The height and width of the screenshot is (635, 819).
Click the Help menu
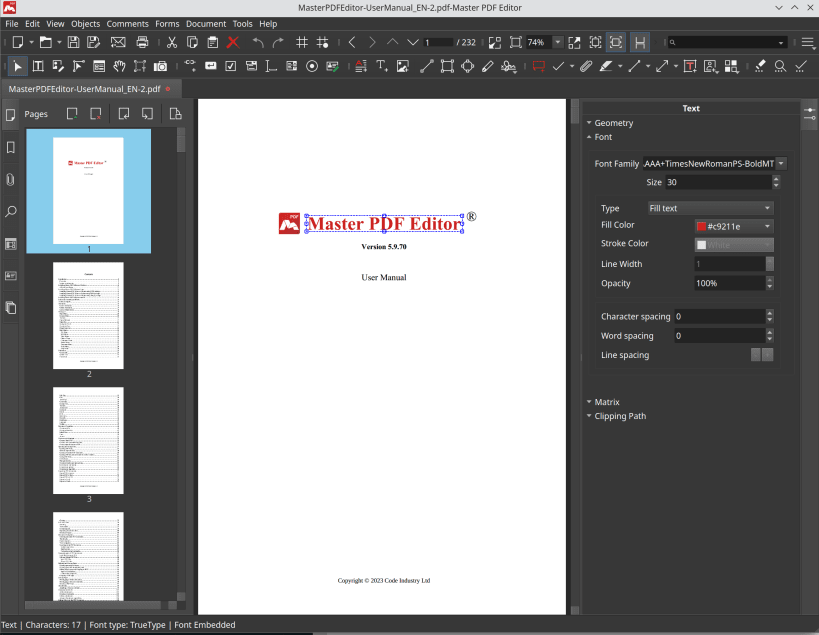coord(268,23)
